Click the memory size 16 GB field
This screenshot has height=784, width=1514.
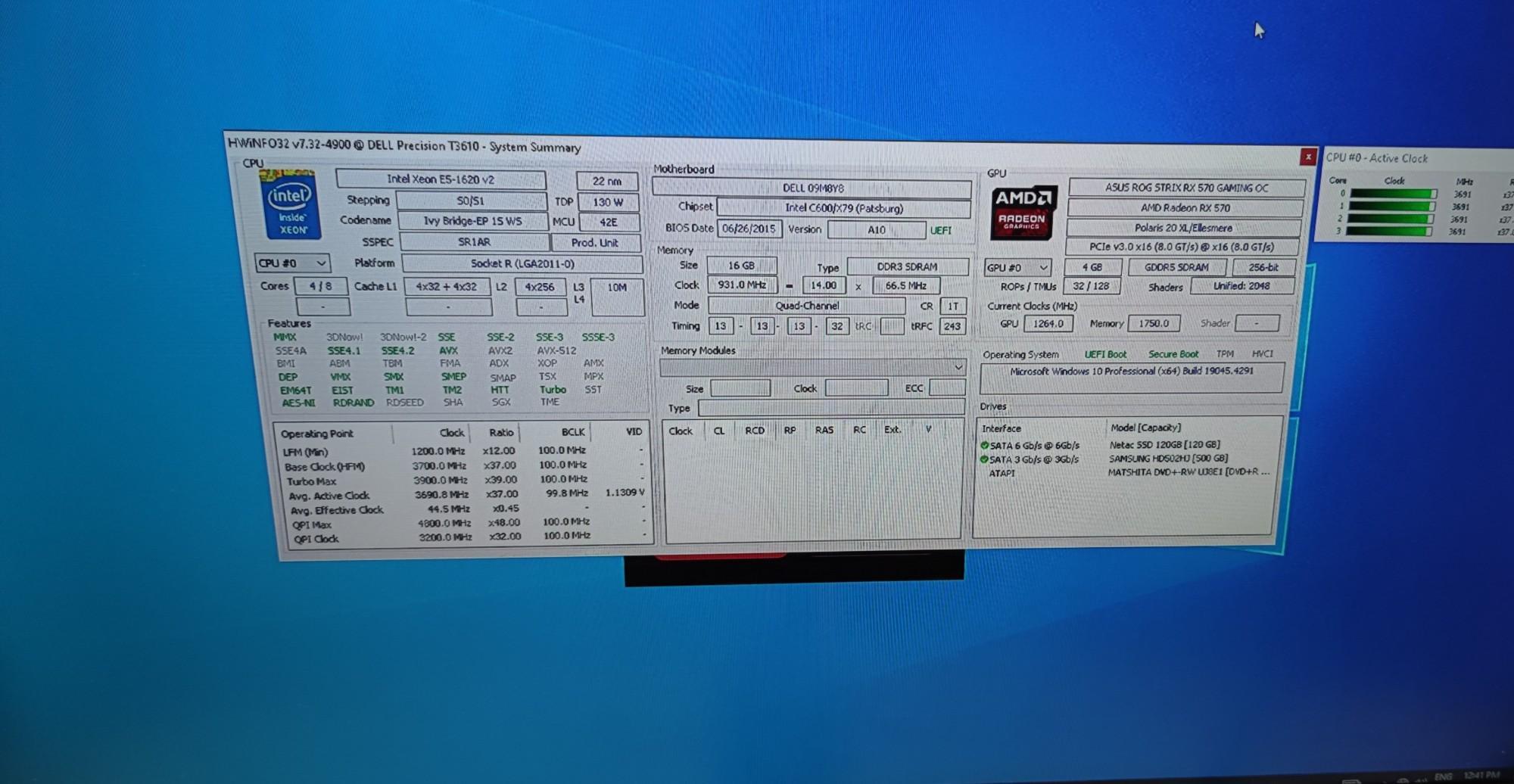(x=741, y=266)
